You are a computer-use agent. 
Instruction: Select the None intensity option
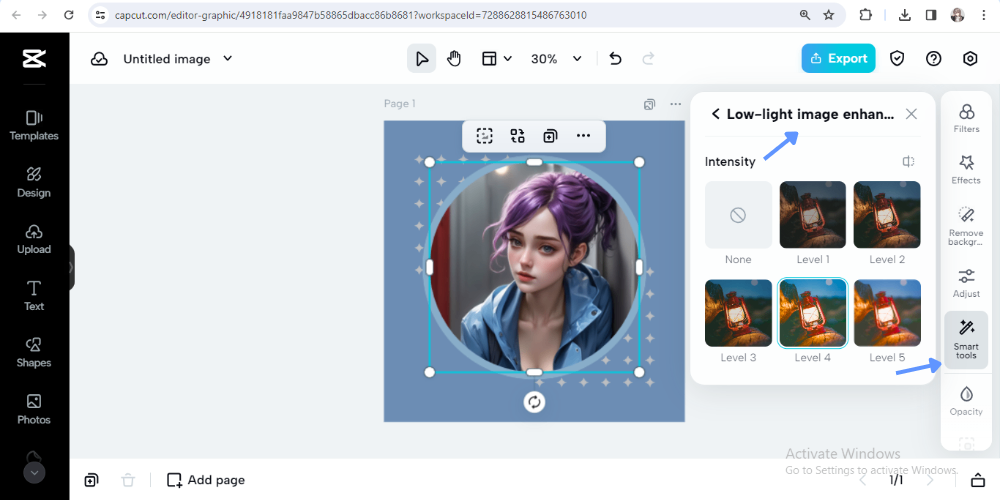click(739, 215)
